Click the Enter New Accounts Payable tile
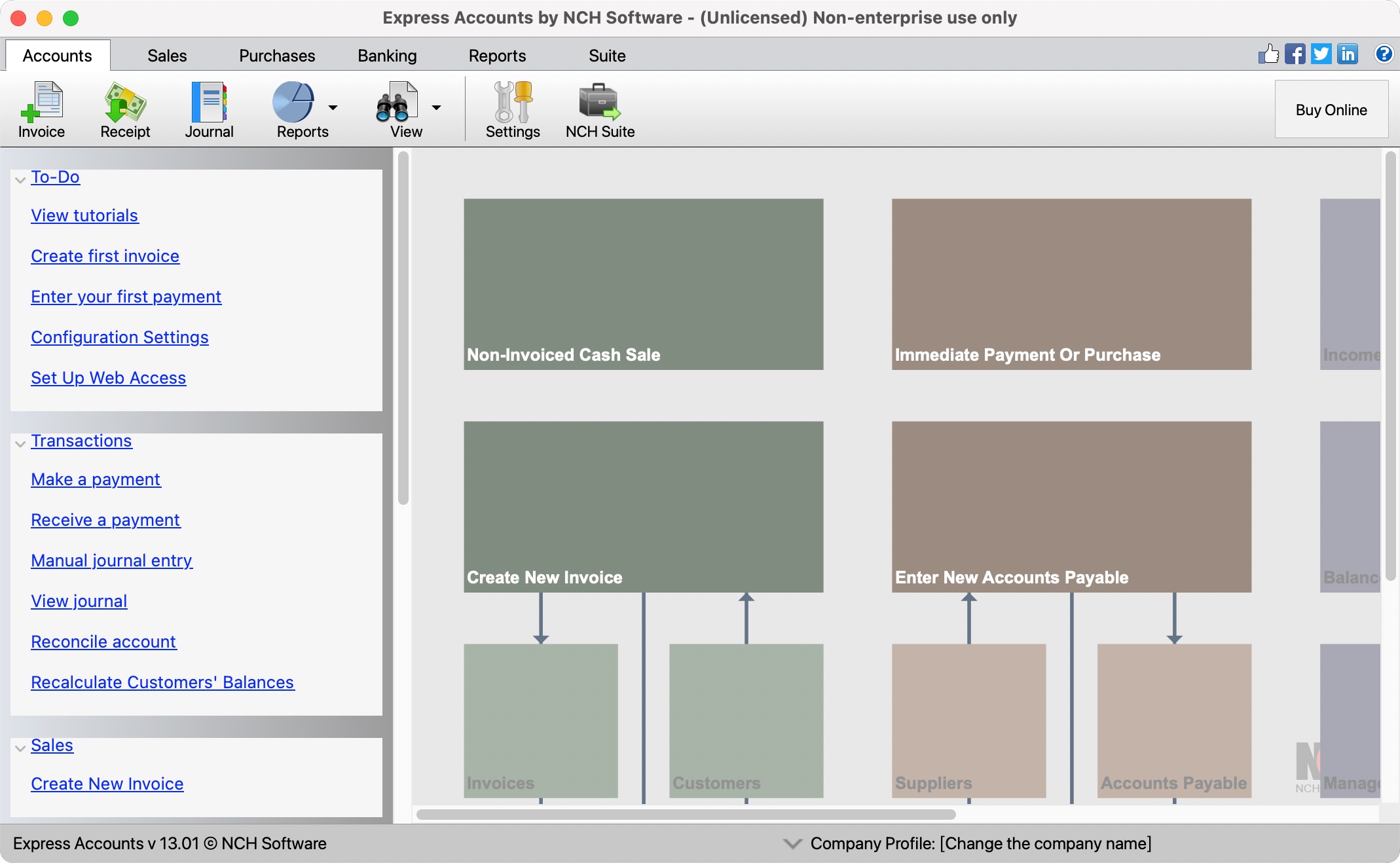Viewport: 1400px width, 863px height. coord(1071,507)
